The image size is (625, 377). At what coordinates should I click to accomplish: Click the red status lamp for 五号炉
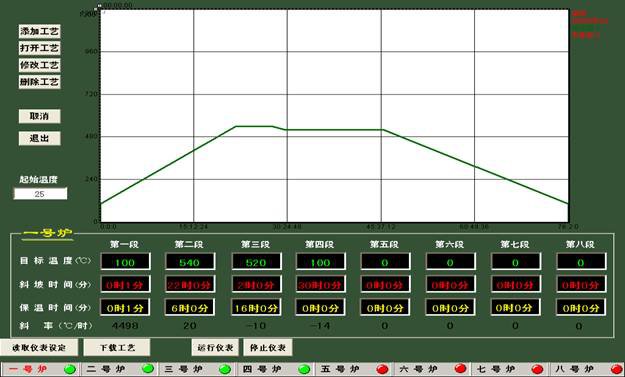[x=383, y=369]
